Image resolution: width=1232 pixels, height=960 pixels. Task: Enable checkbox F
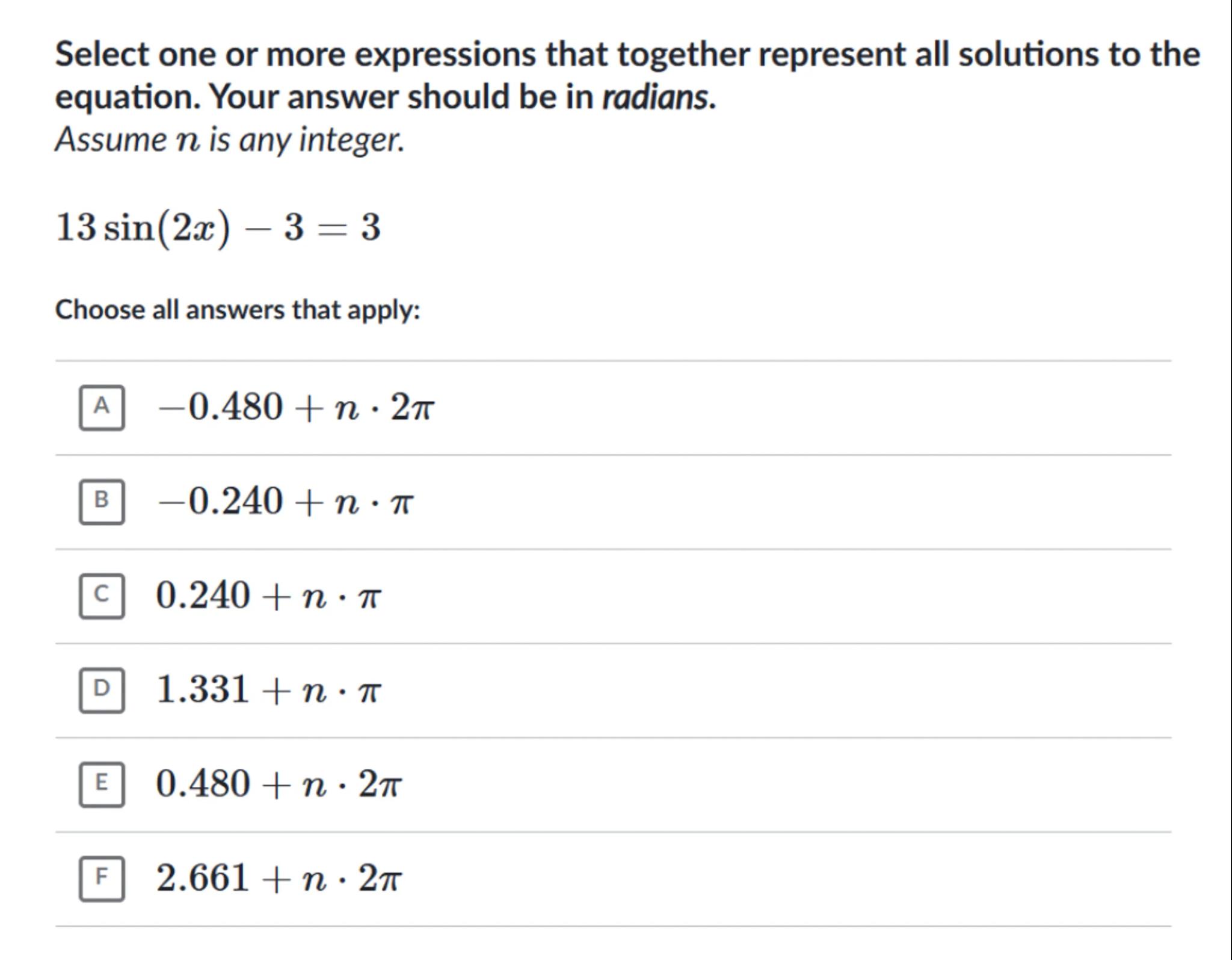click(x=102, y=878)
